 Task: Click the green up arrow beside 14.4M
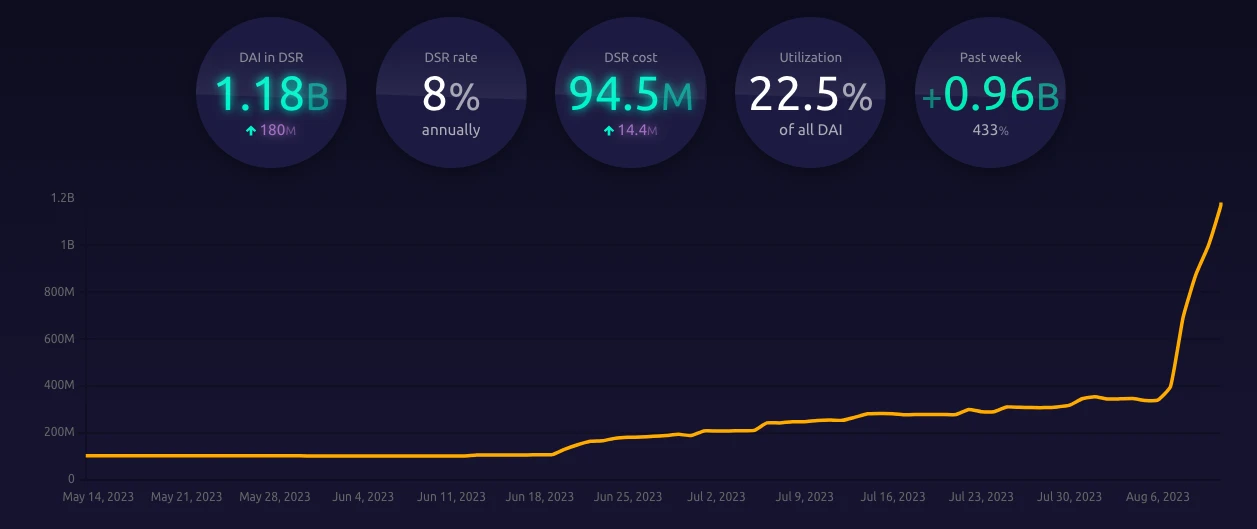click(x=609, y=130)
